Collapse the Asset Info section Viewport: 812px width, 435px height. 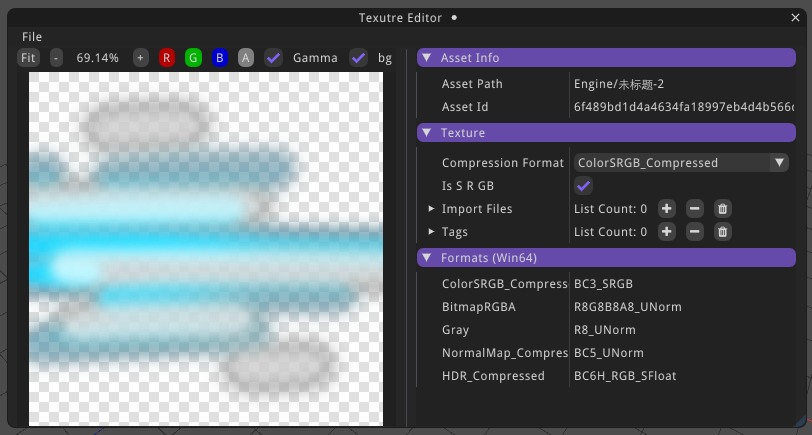tap(427, 57)
